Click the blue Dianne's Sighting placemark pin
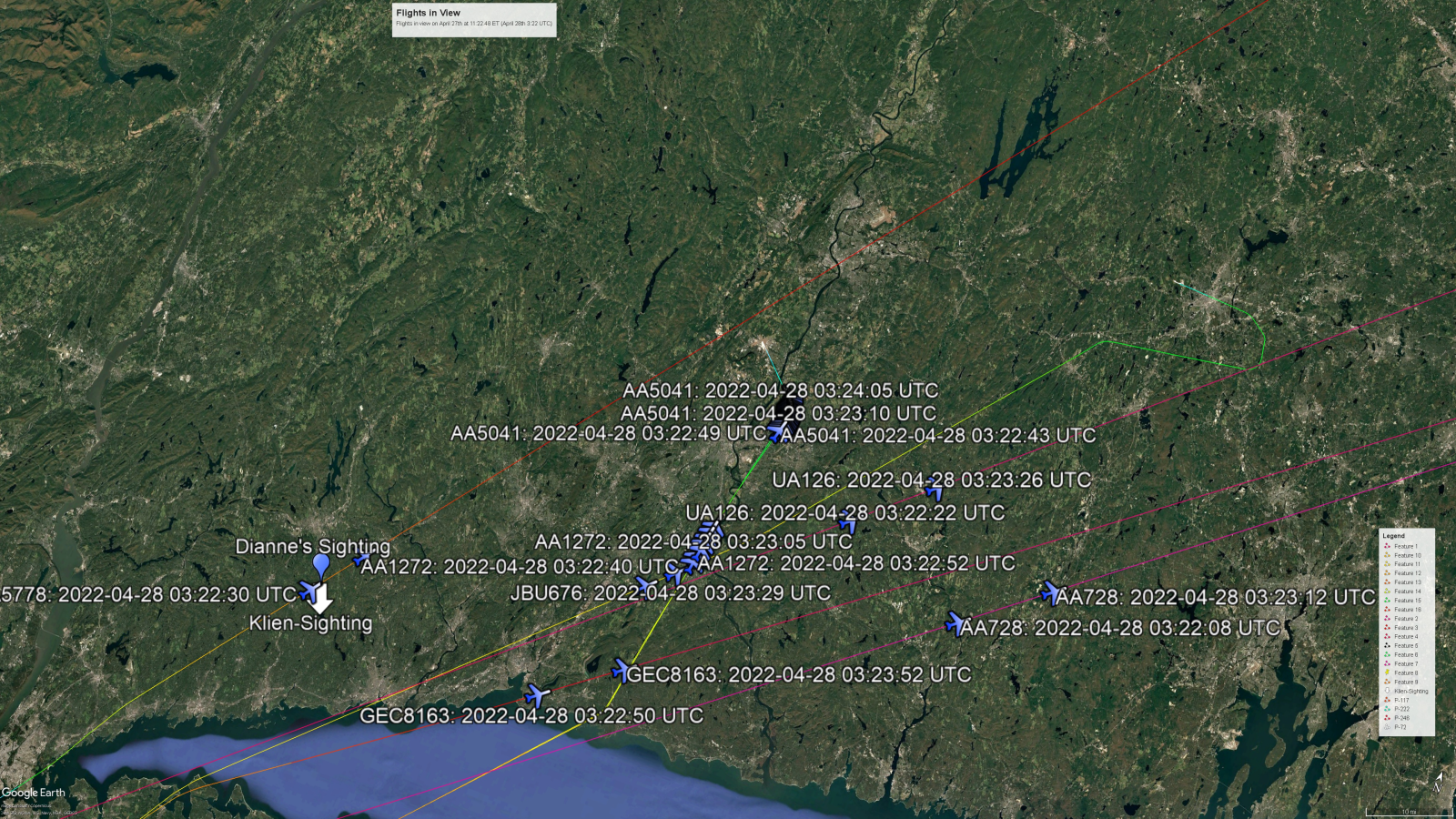 320,565
